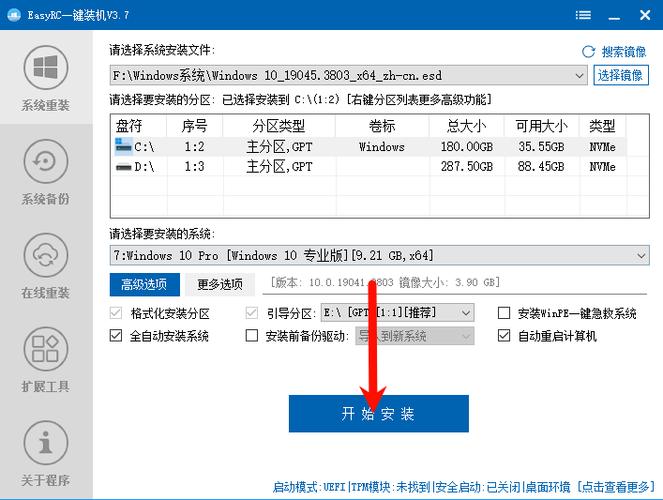Open the 系统重装 sidebar section
Image resolution: width=663 pixels, height=500 pixels.
(x=46, y=78)
